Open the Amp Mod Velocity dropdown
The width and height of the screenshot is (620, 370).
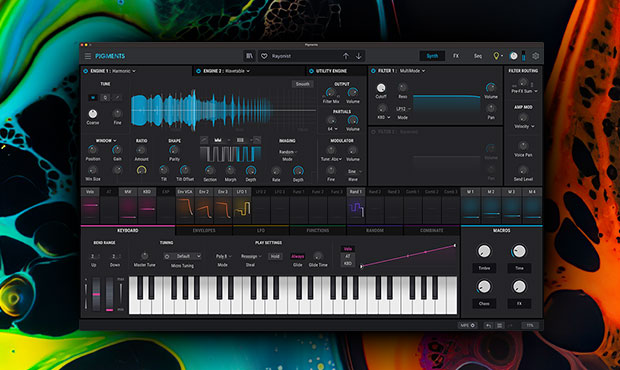524,126
